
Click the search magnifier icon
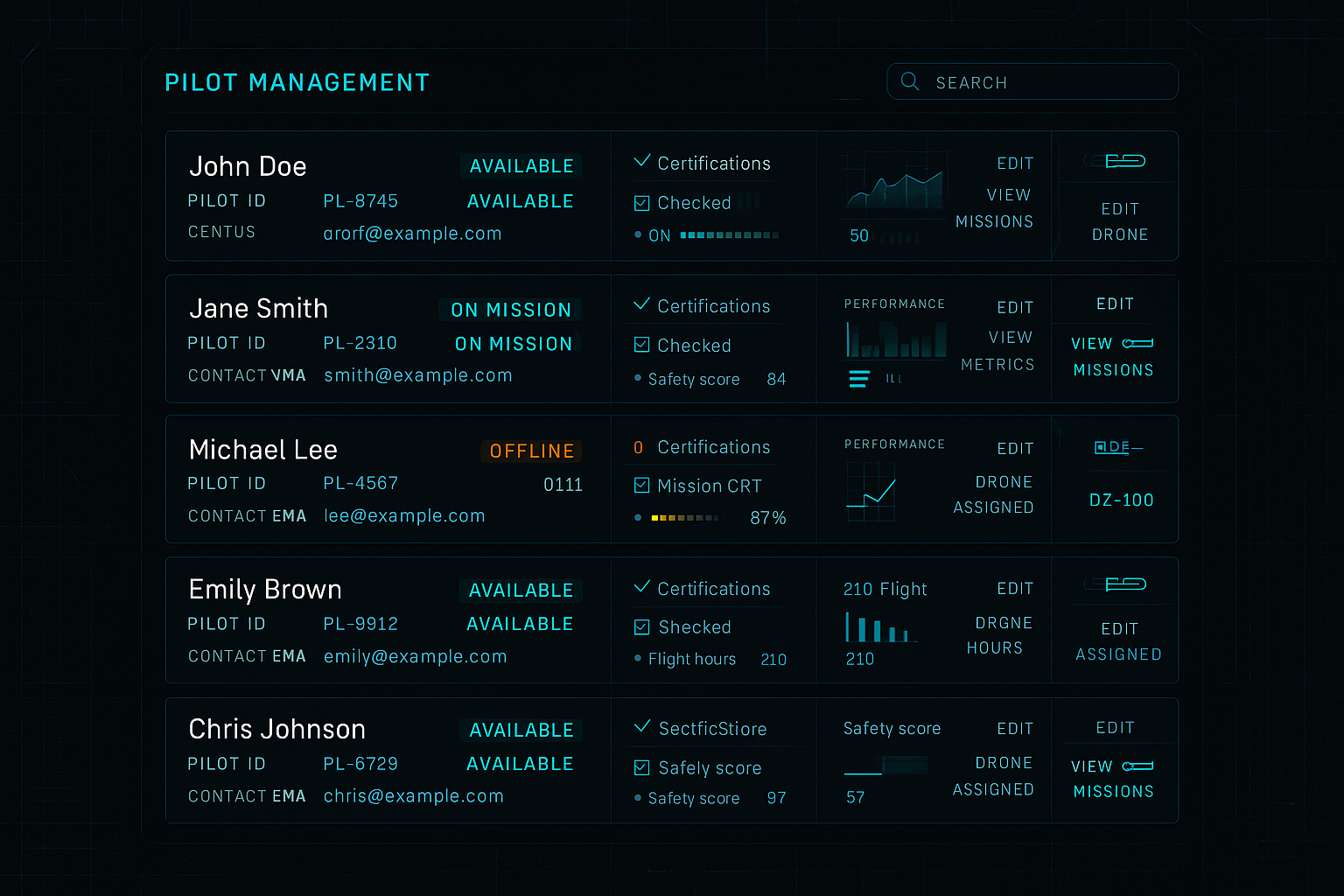[910, 81]
